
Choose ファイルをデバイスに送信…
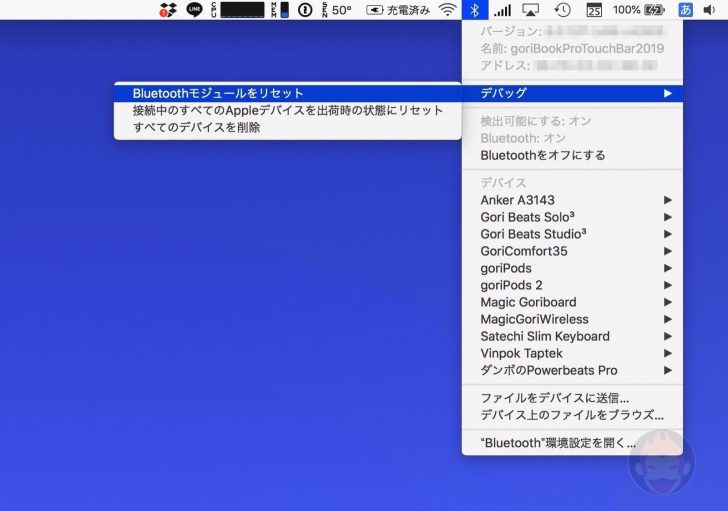(572, 398)
